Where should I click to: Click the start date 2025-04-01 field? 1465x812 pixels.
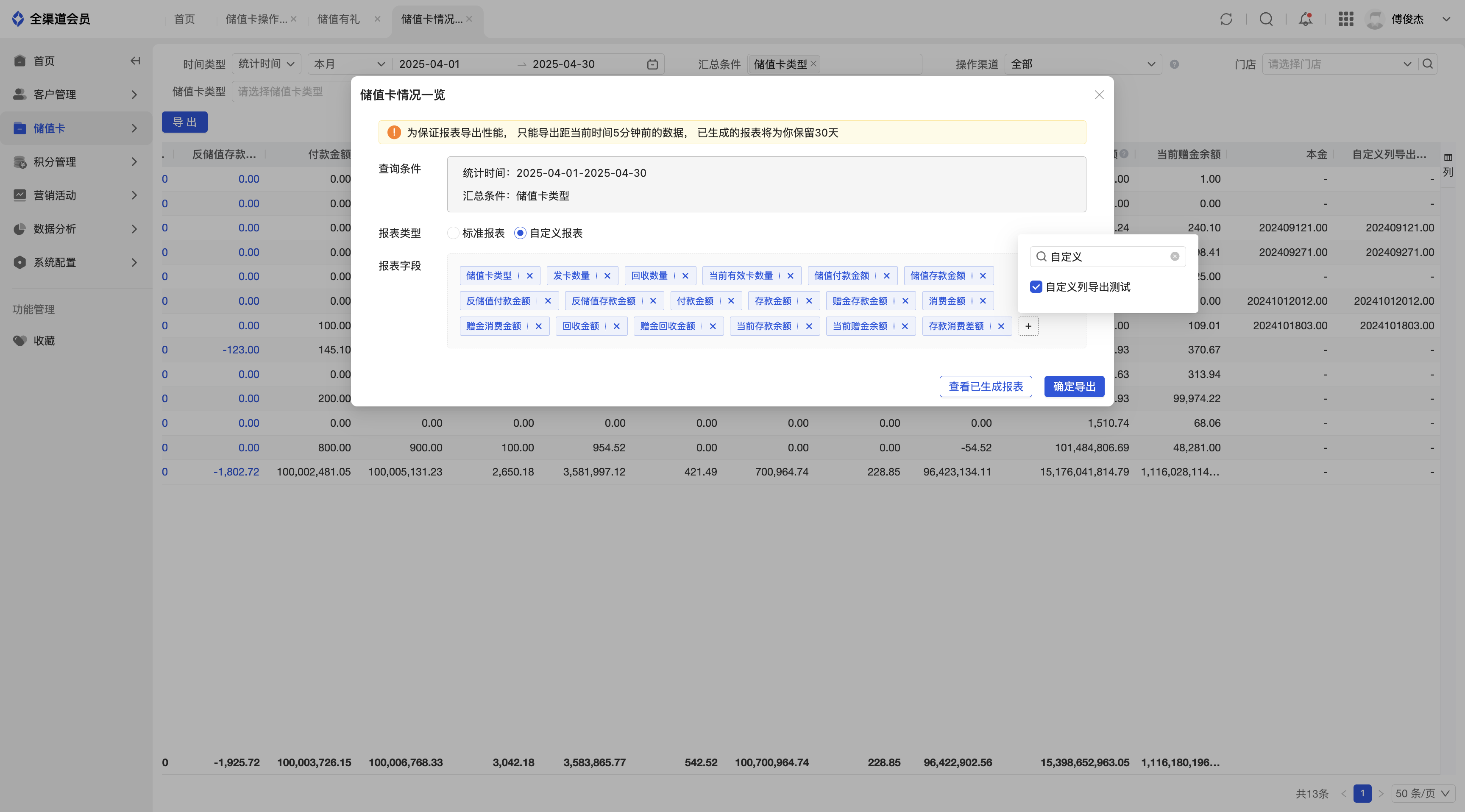[429, 64]
